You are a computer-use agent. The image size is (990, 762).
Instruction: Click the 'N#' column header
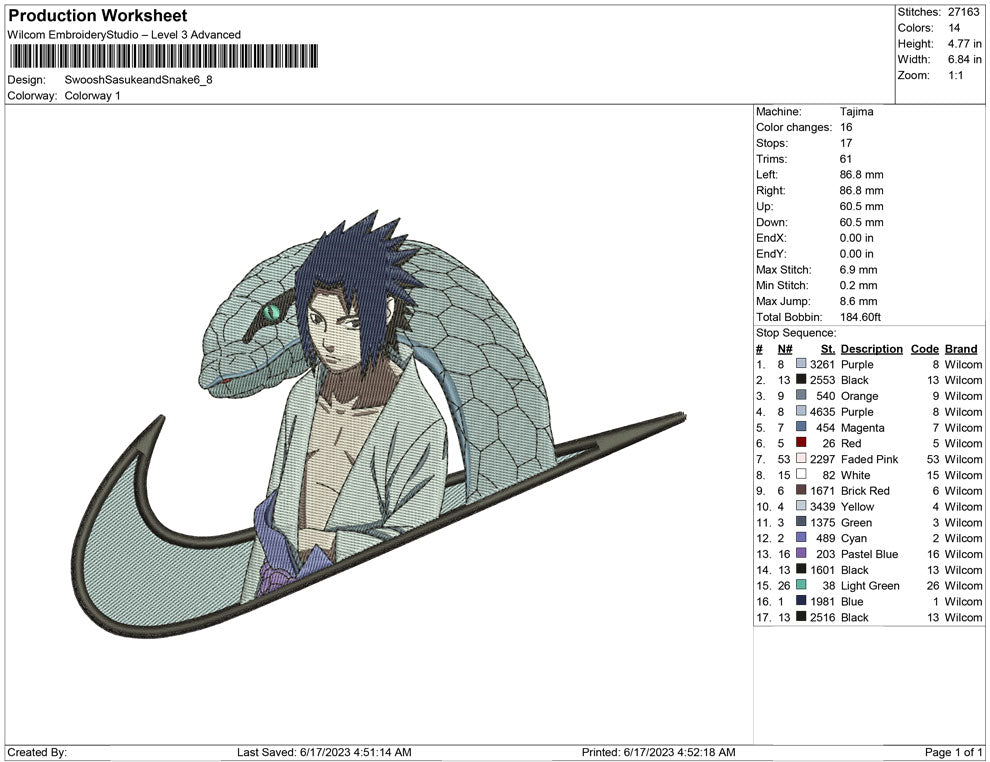[x=785, y=349]
